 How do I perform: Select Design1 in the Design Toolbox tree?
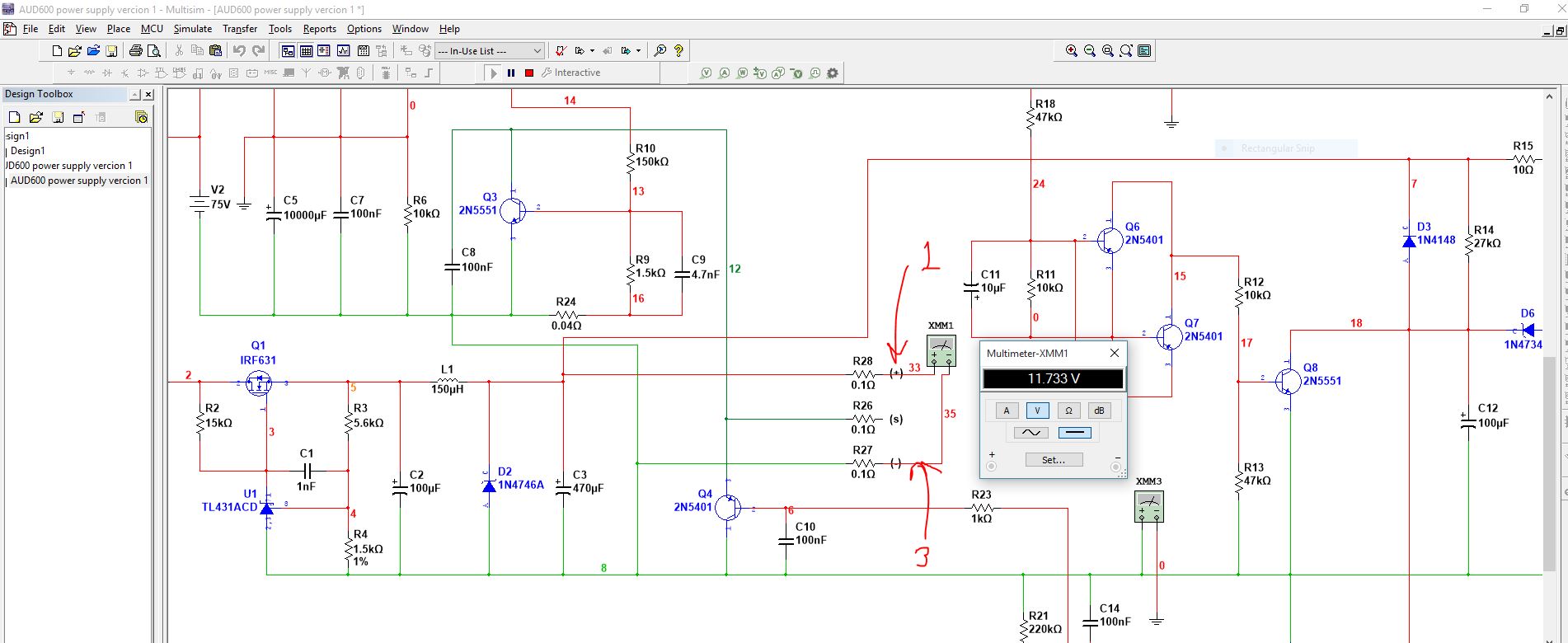28,151
